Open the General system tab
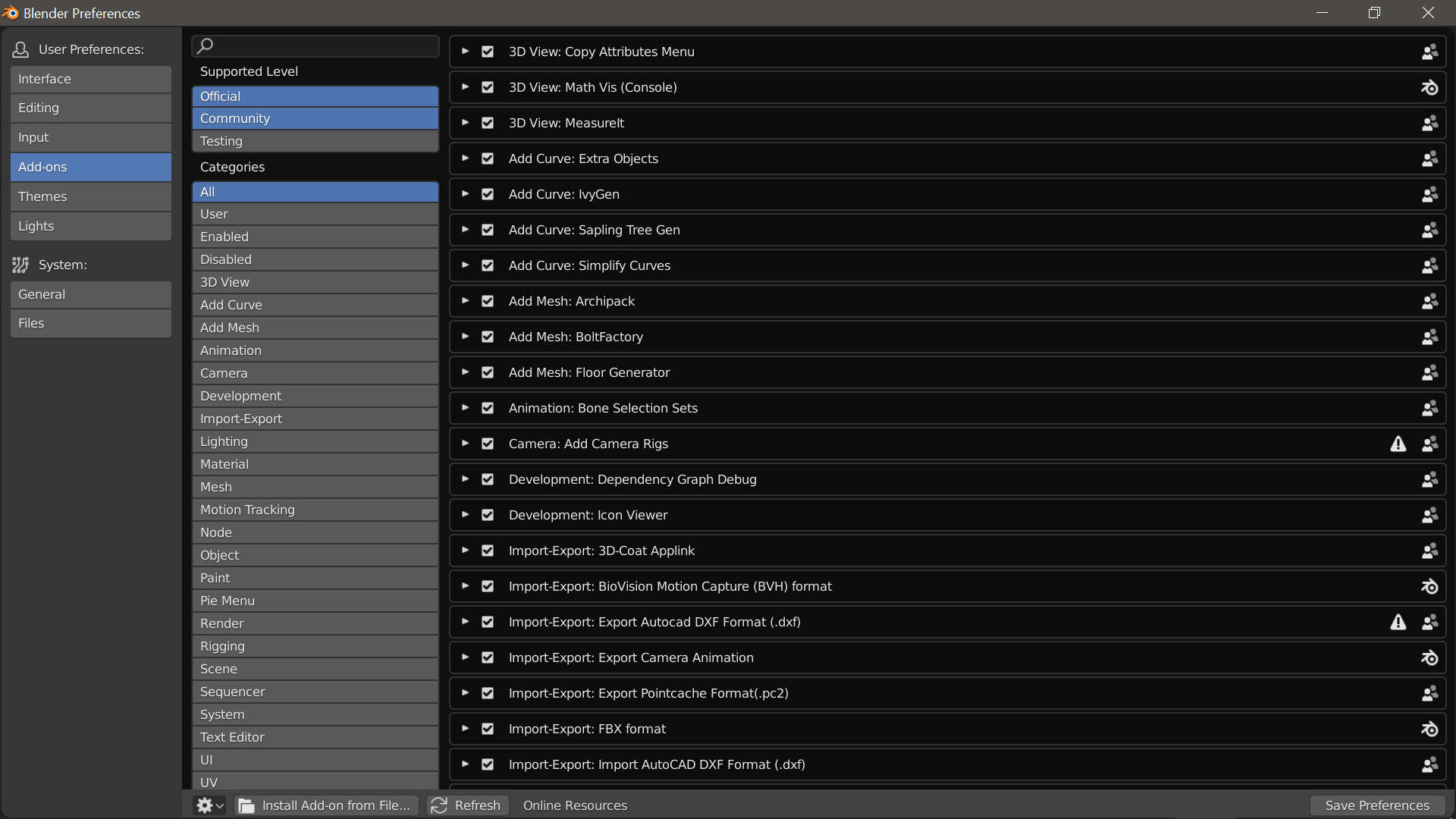Screen dimensions: 1456x819 pyautogui.click(x=91, y=294)
